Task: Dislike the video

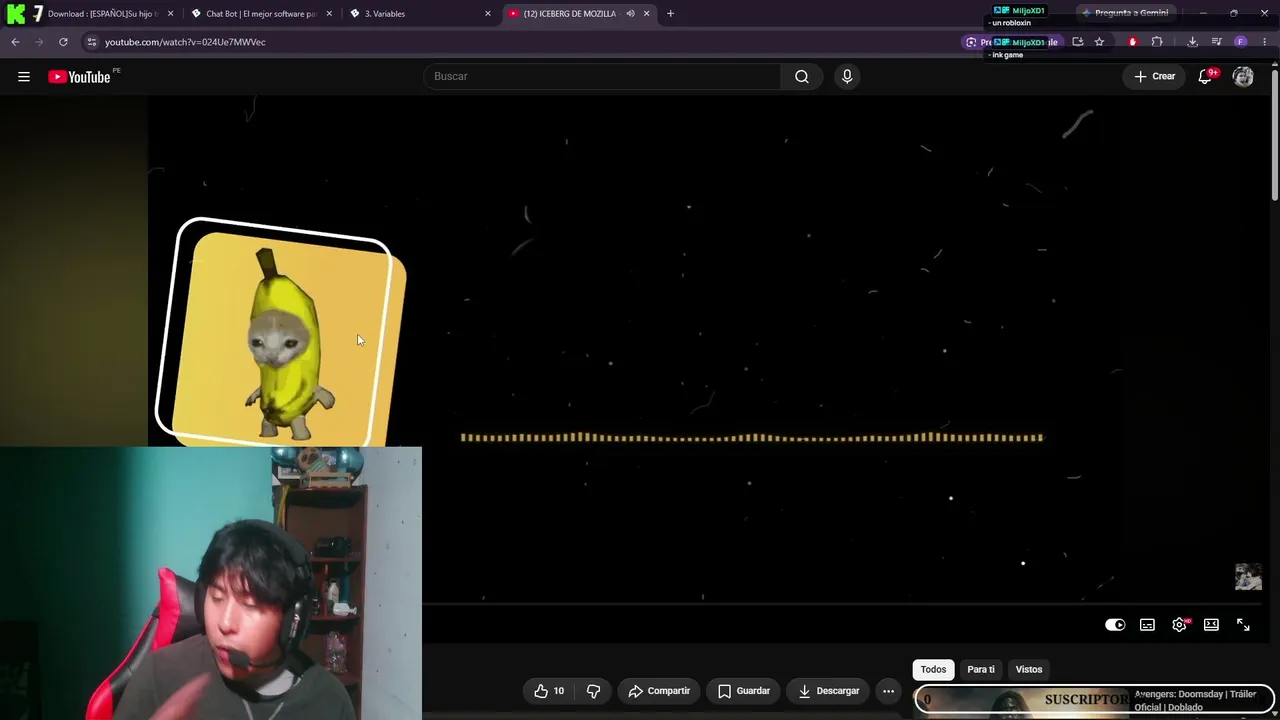Action: pyautogui.click(x=593, y=691)
